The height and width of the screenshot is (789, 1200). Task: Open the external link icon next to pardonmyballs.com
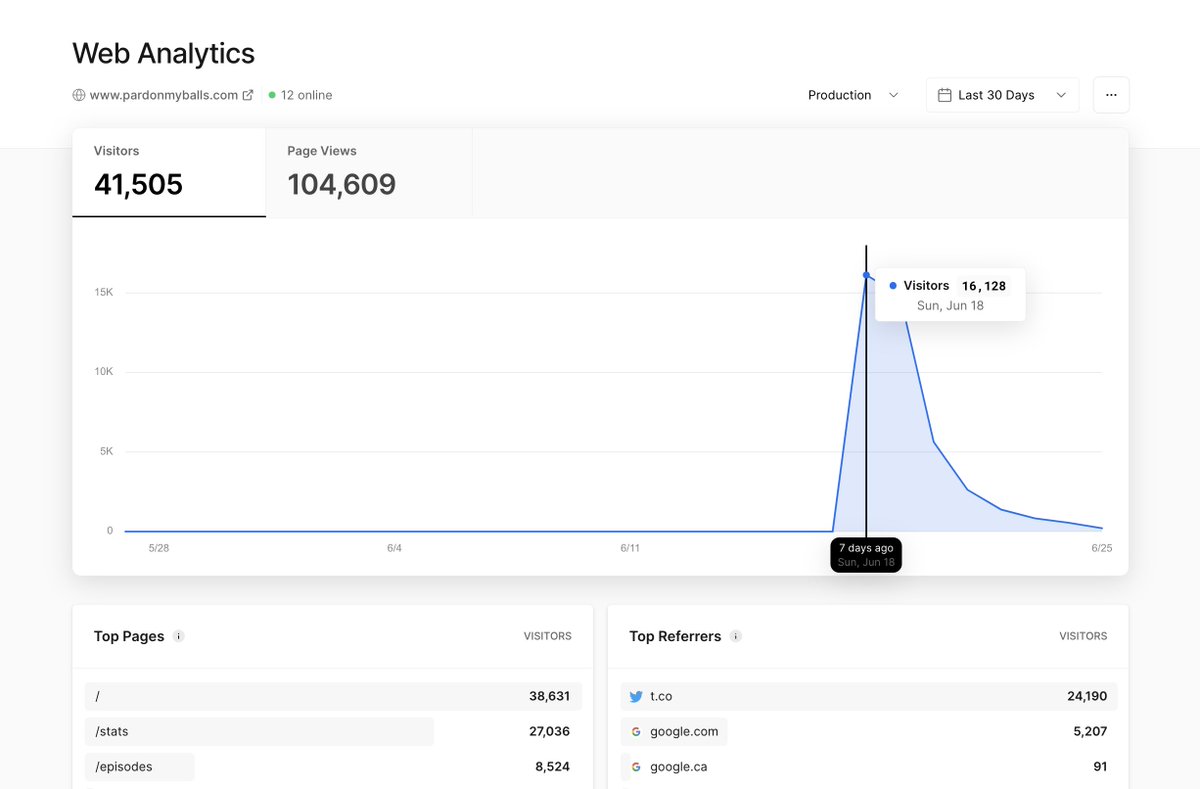pos(248,95)
